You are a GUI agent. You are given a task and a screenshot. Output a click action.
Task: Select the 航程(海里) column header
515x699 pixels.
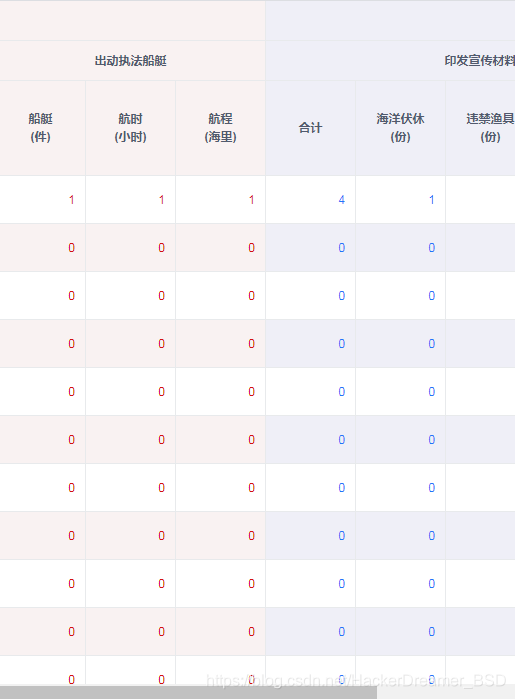point(220,127)
